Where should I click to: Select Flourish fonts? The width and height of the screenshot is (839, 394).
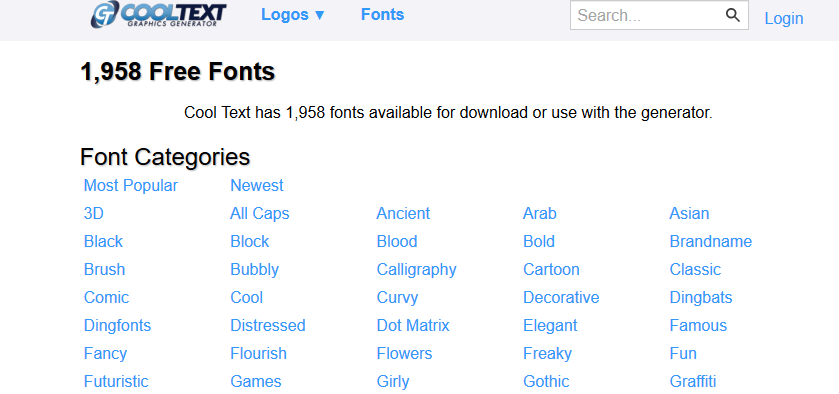258,353
